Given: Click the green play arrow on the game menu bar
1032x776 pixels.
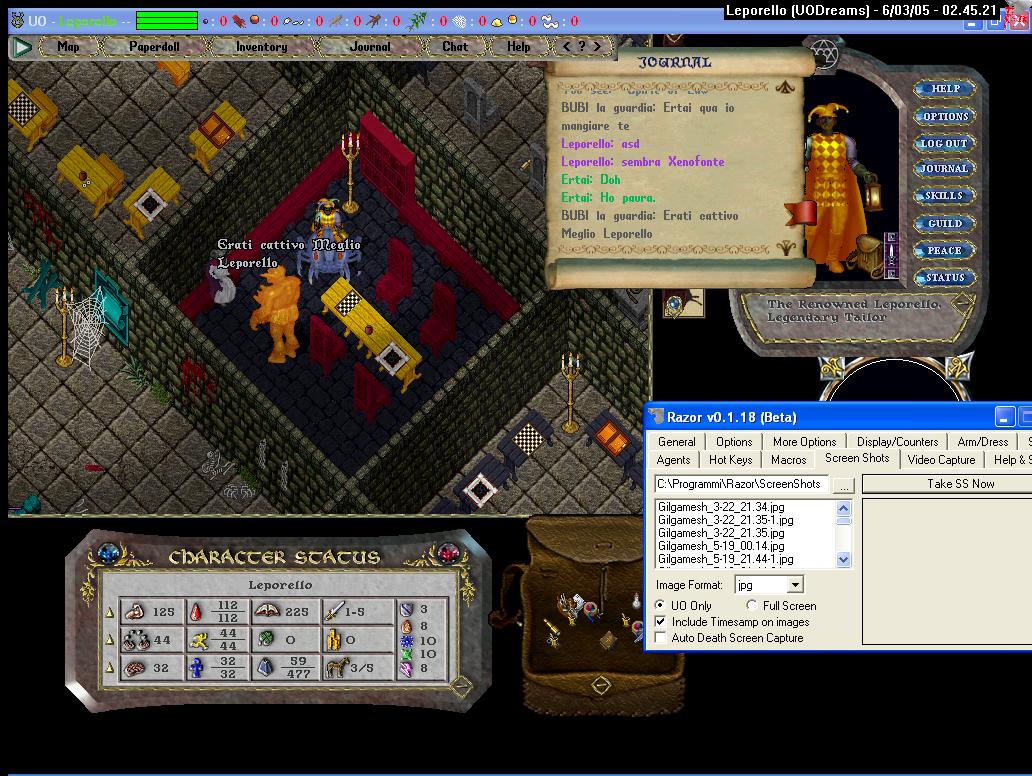Looking at the screenshot, I should click(22, 47).
